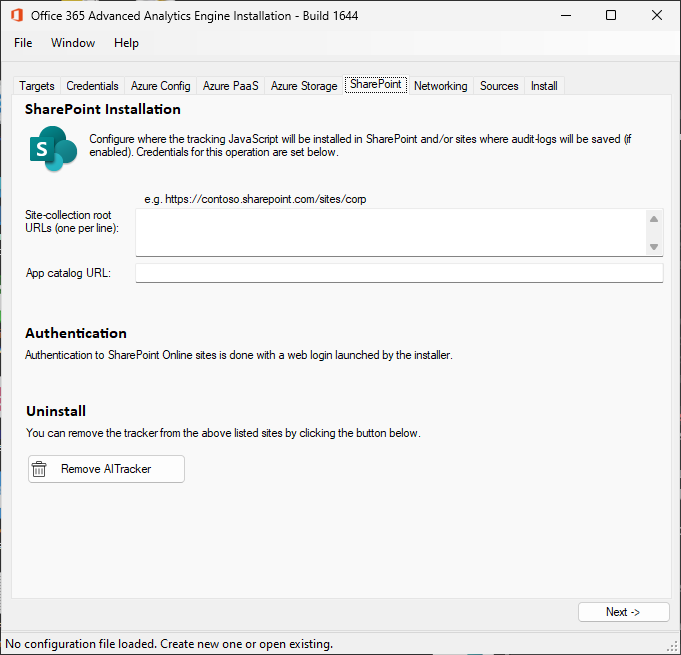Click the Office logo in title bar

[x=17, y=15]
